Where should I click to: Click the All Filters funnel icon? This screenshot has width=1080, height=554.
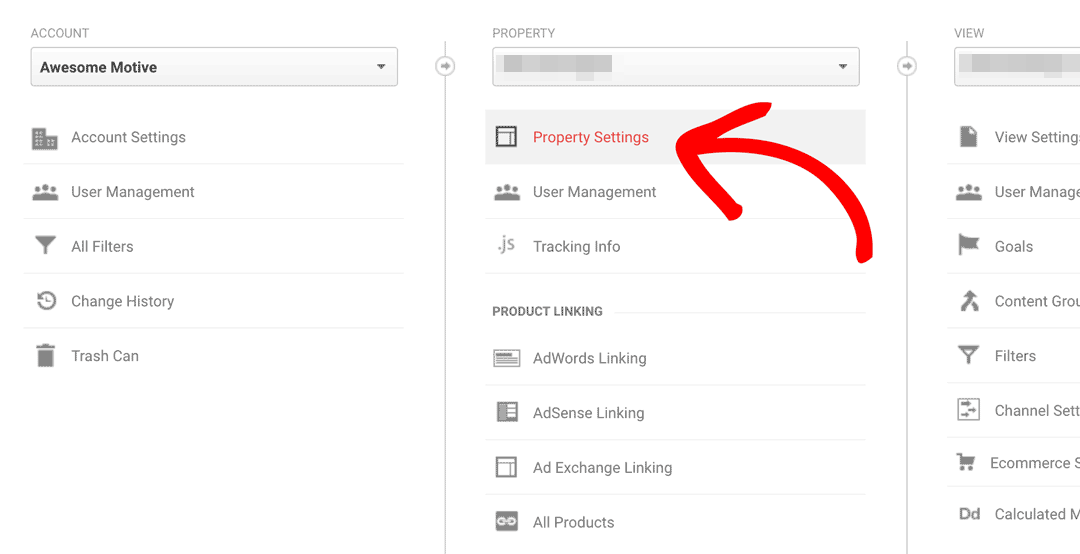pyautogui.click(x=45, y=246)
